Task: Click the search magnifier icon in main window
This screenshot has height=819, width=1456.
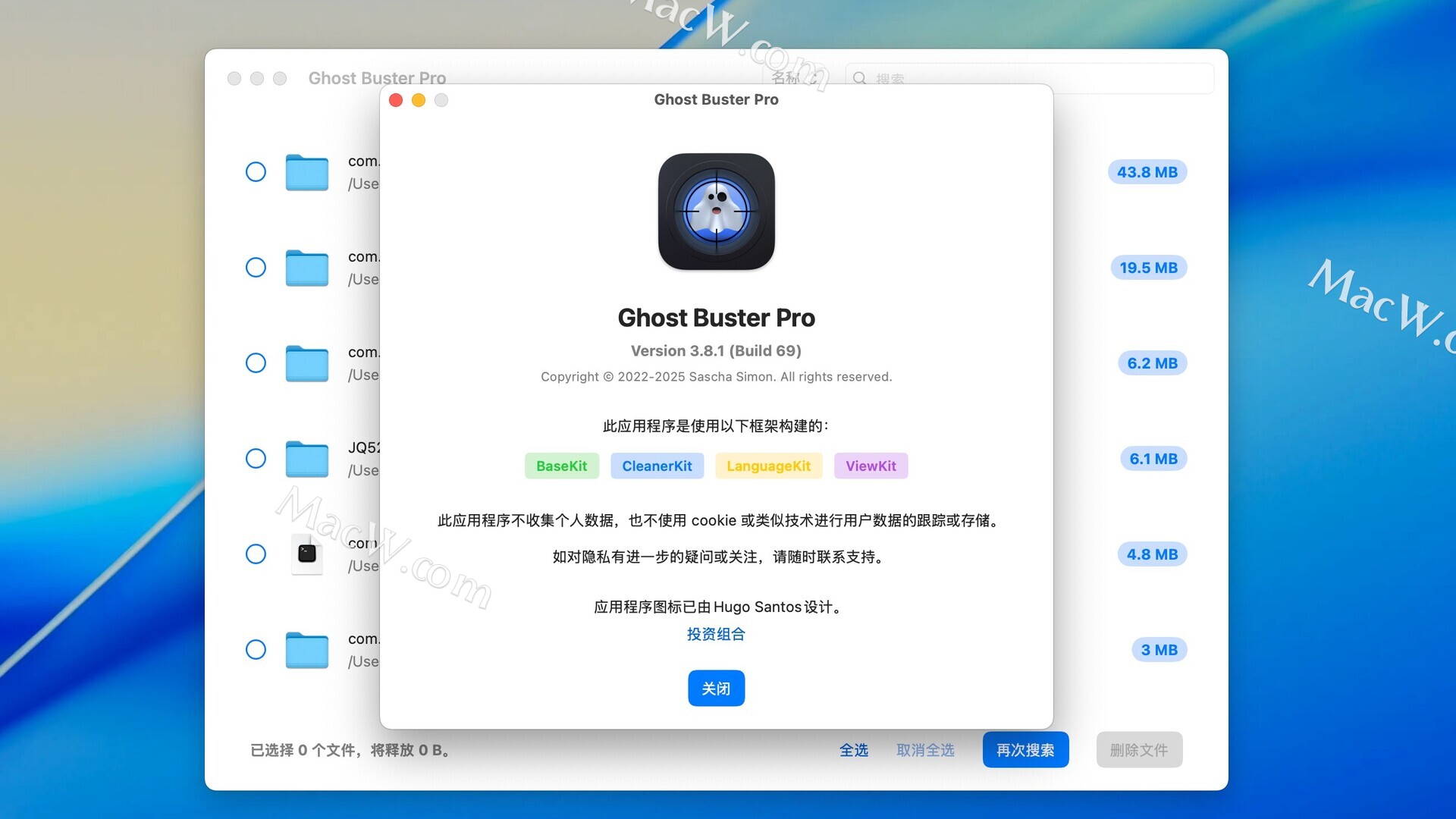Action: (859, 78)
